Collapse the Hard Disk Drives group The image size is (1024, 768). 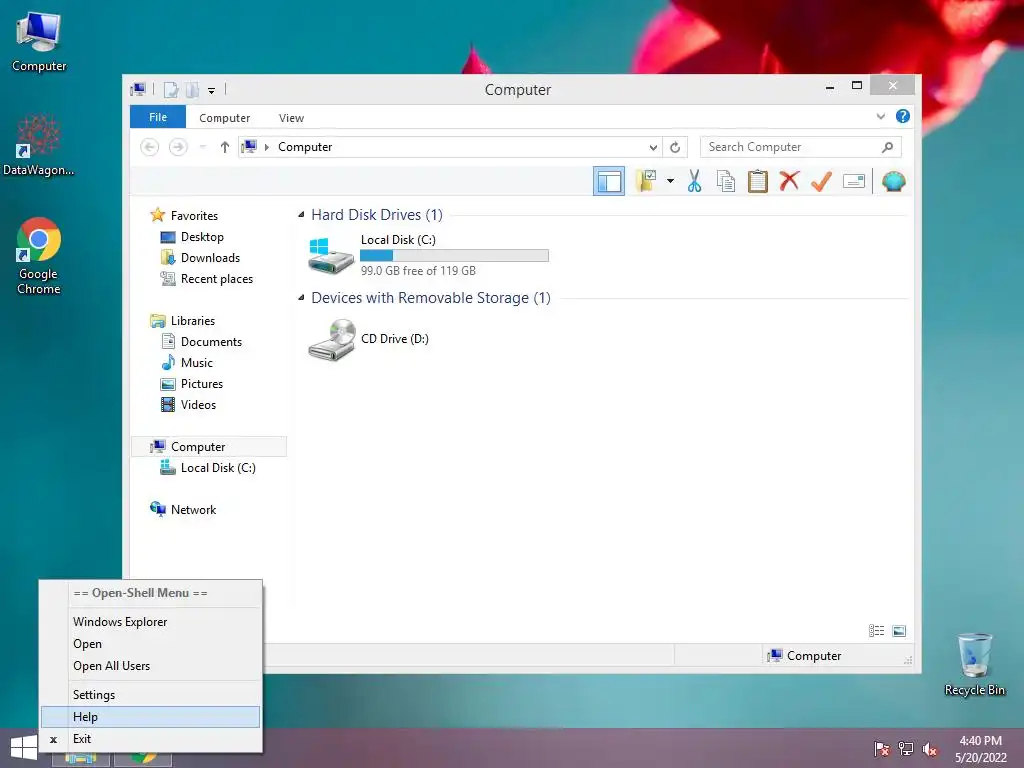point(301,214)
